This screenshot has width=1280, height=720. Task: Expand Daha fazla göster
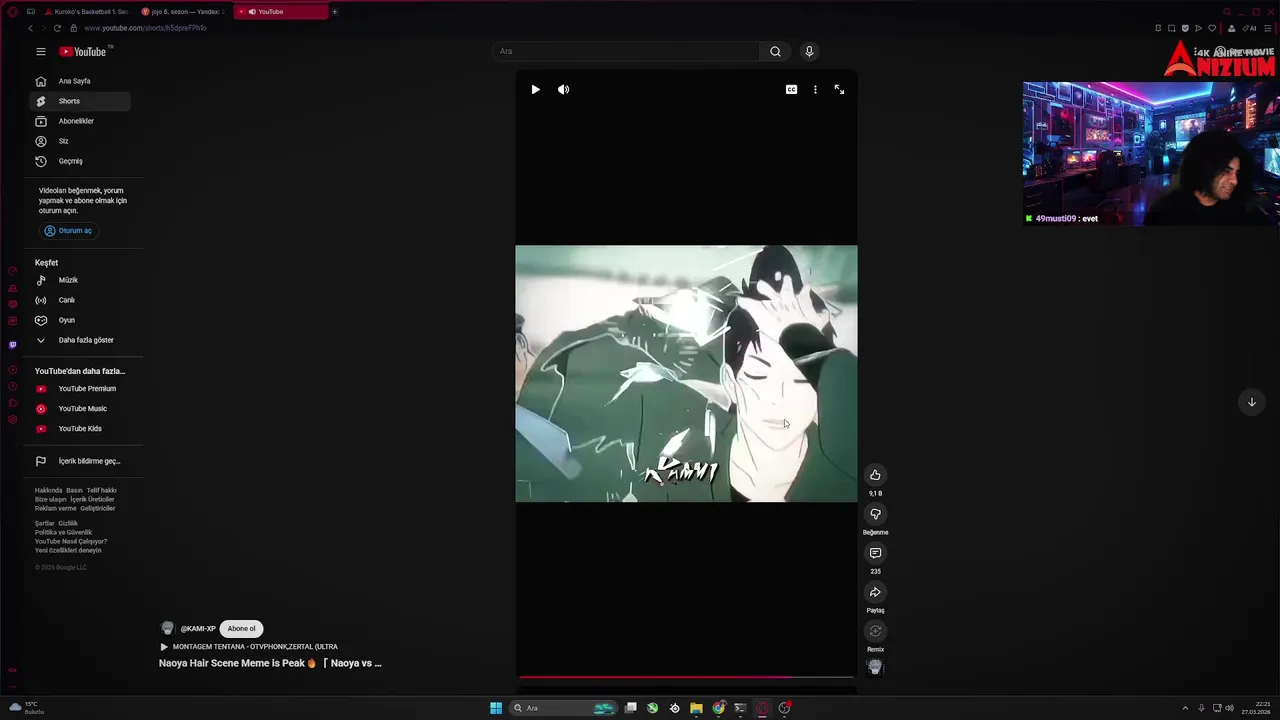[x=79, y=340]
